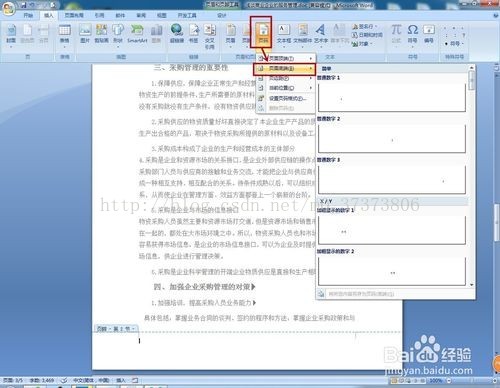This screenshot has width=500, height=388.
Task: Insert a cover page (封面)
Action: 11,35
